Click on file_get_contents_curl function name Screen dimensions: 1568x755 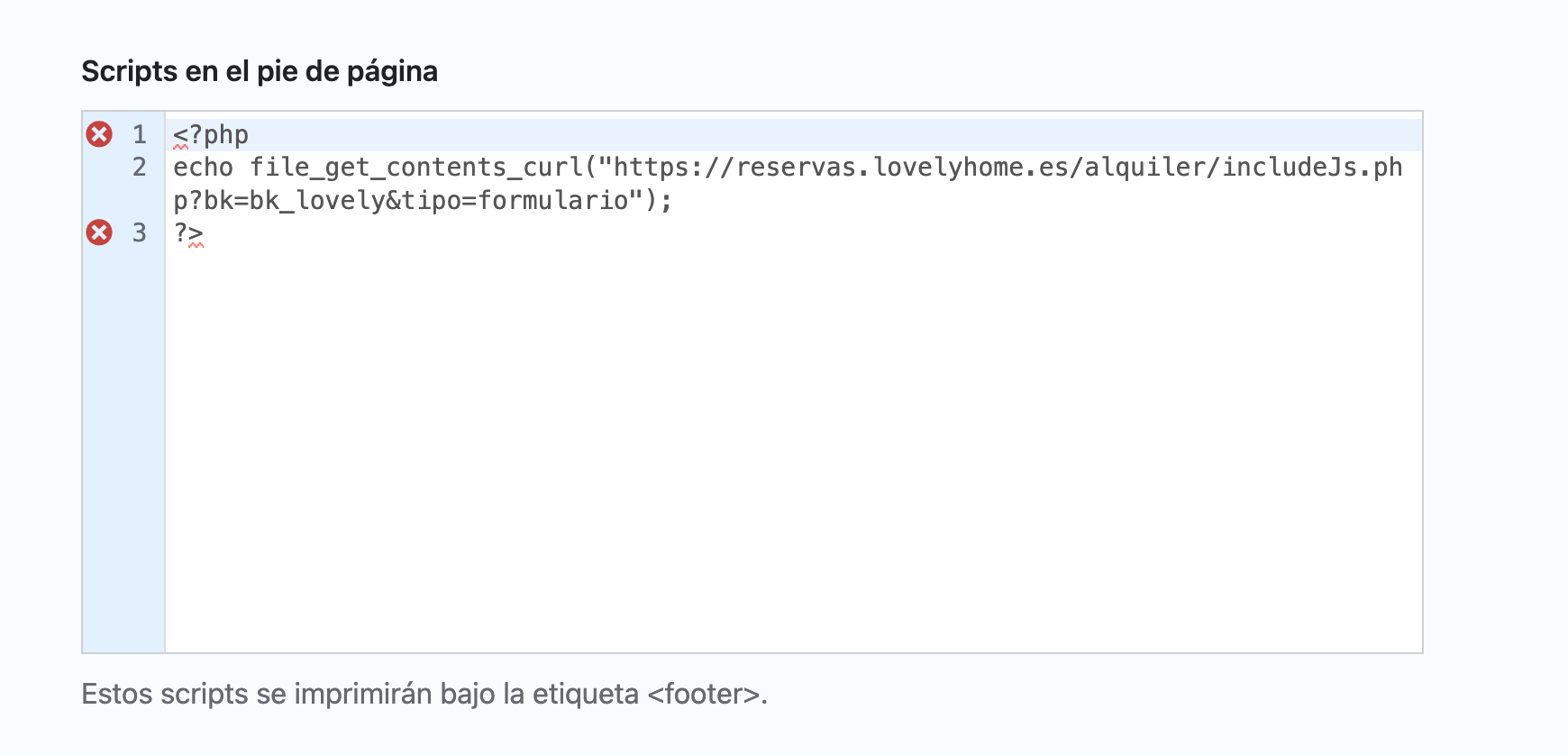coord(416,168)
